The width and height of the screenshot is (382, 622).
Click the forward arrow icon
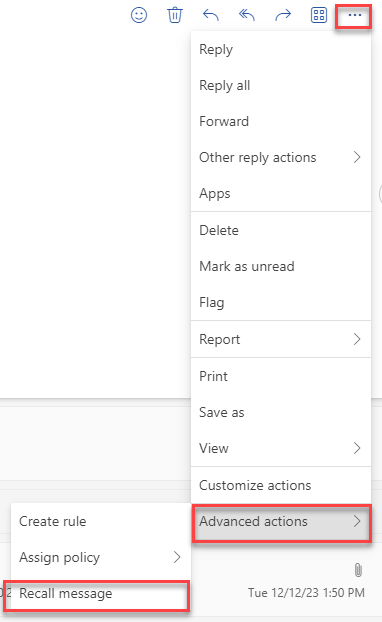(x=283, y=15)
